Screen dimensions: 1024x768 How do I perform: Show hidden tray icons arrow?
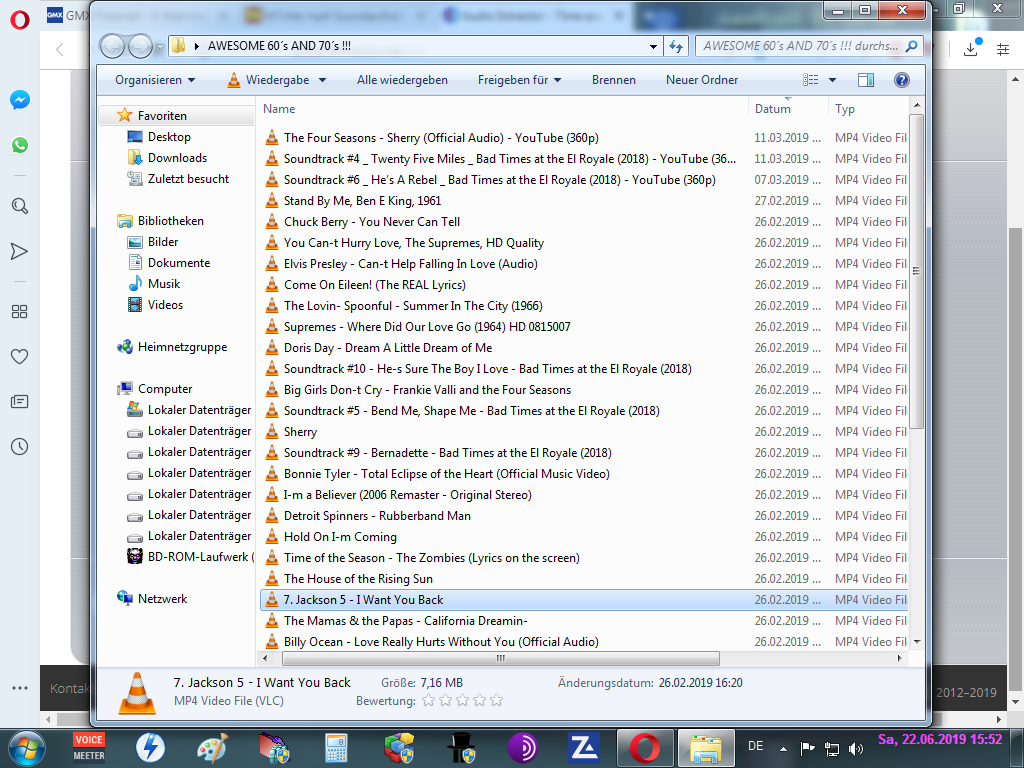click(x=783, y=748)
